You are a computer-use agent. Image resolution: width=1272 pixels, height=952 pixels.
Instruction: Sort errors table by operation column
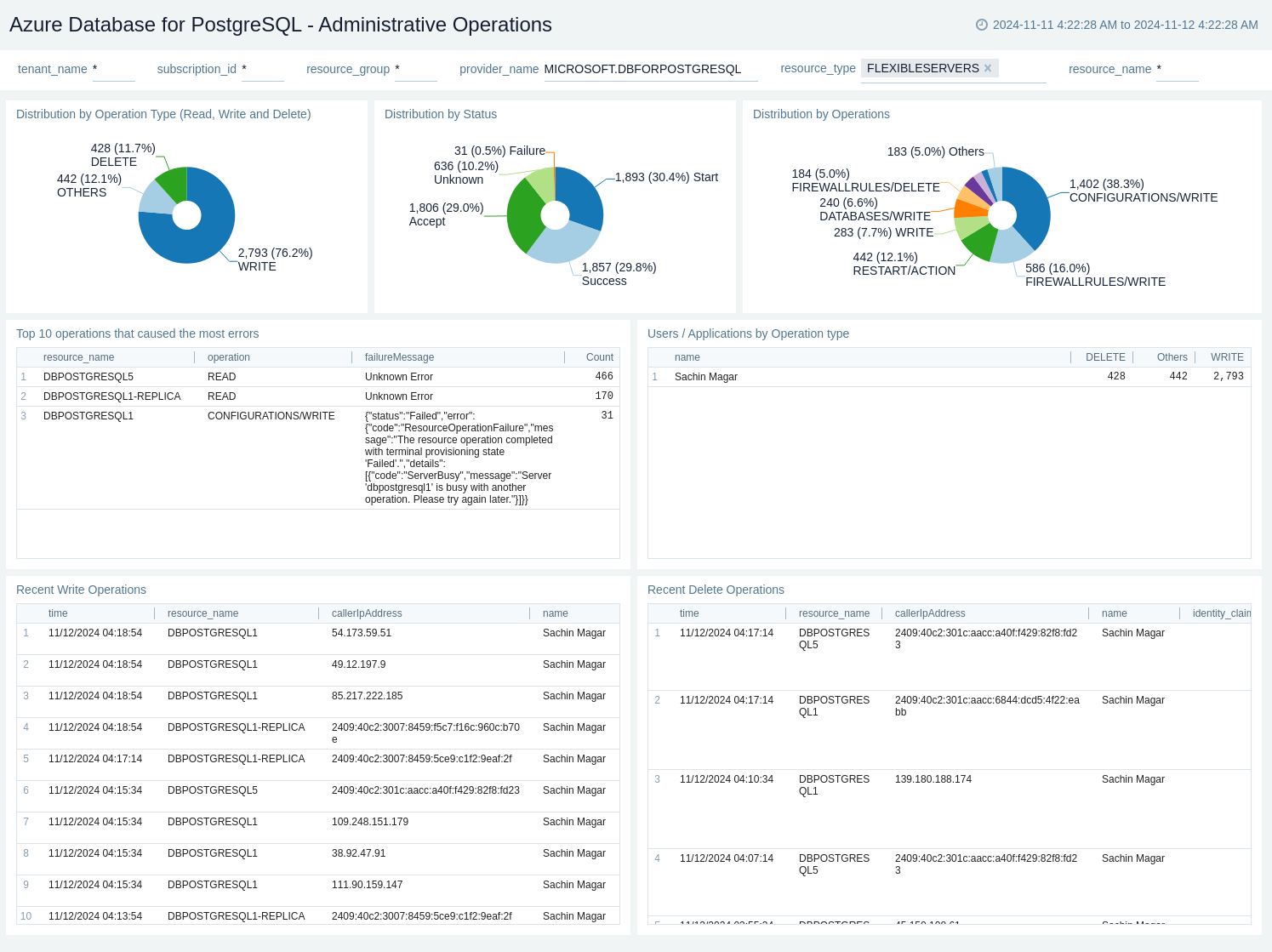coord(229,357)
